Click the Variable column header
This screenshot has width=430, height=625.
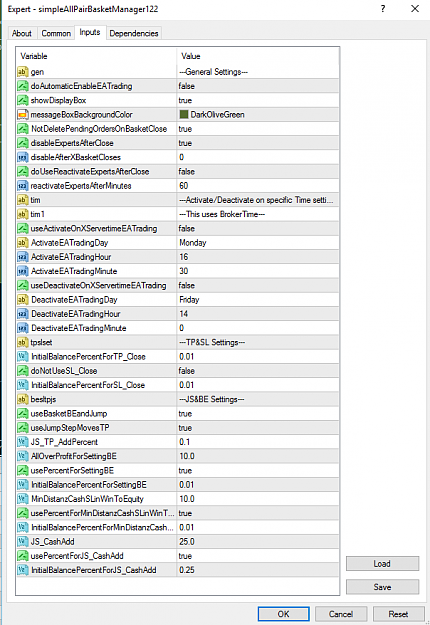96,56
